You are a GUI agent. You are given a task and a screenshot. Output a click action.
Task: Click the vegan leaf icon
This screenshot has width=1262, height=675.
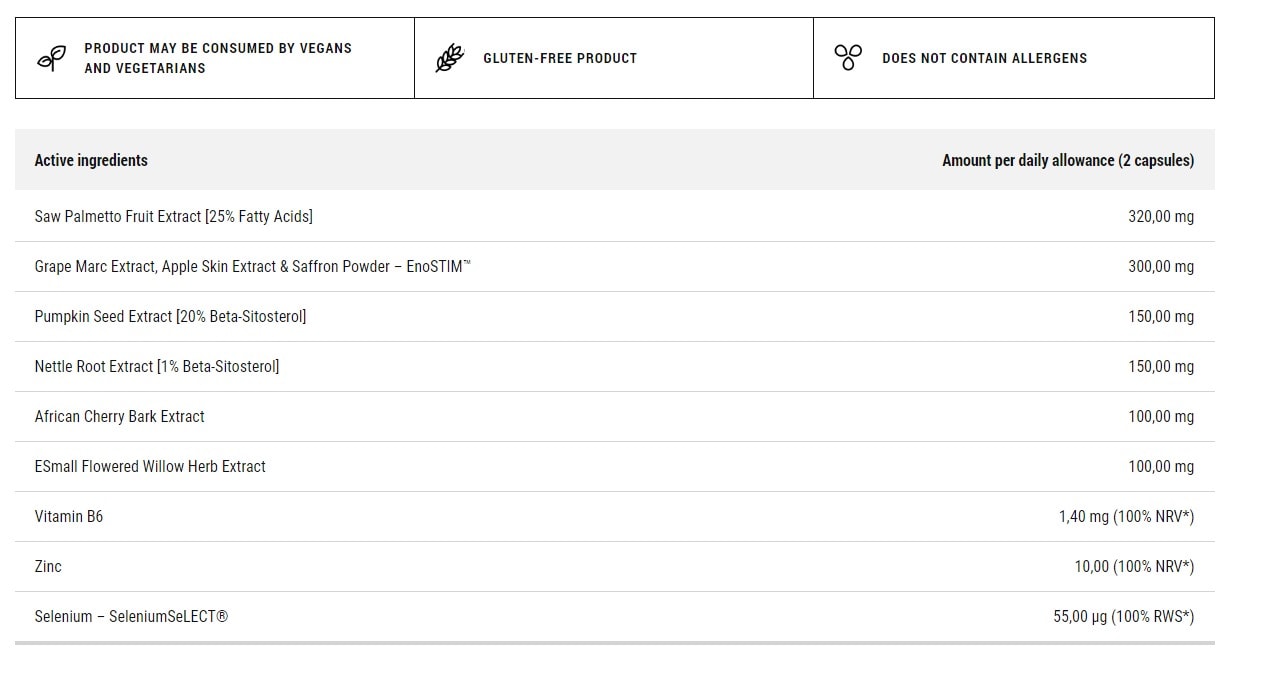(x=51, y=58)
